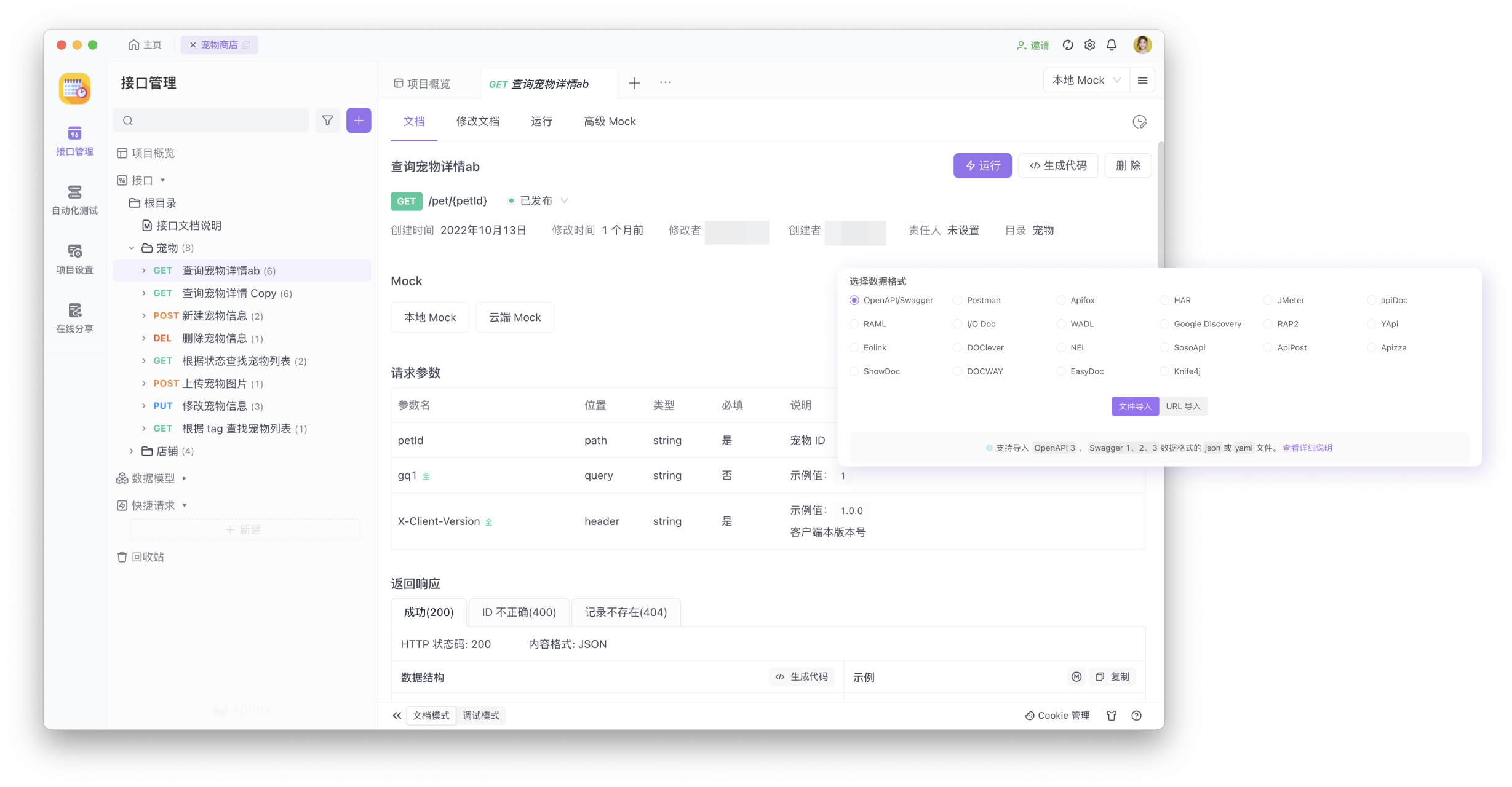Open 项目设置 from the sidebar
Viewport: 1512px width, 787px height.
[74, 258]
